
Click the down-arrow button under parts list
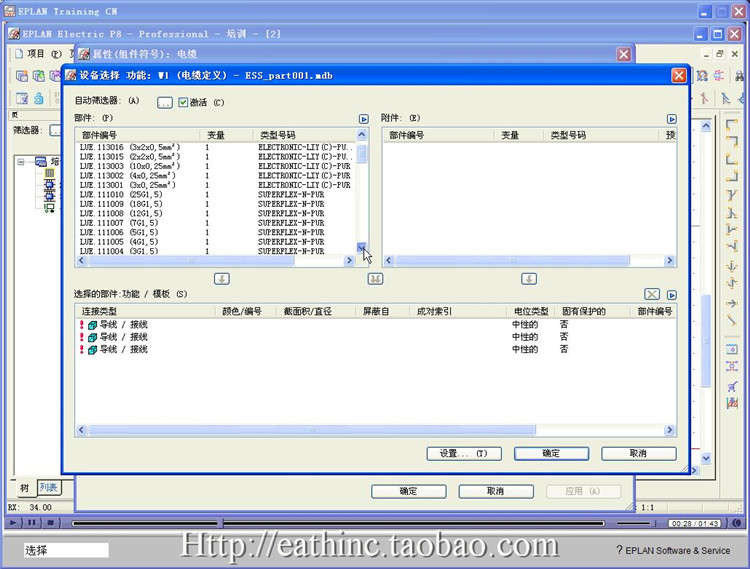pyautogui.click(x=221, y=279)
